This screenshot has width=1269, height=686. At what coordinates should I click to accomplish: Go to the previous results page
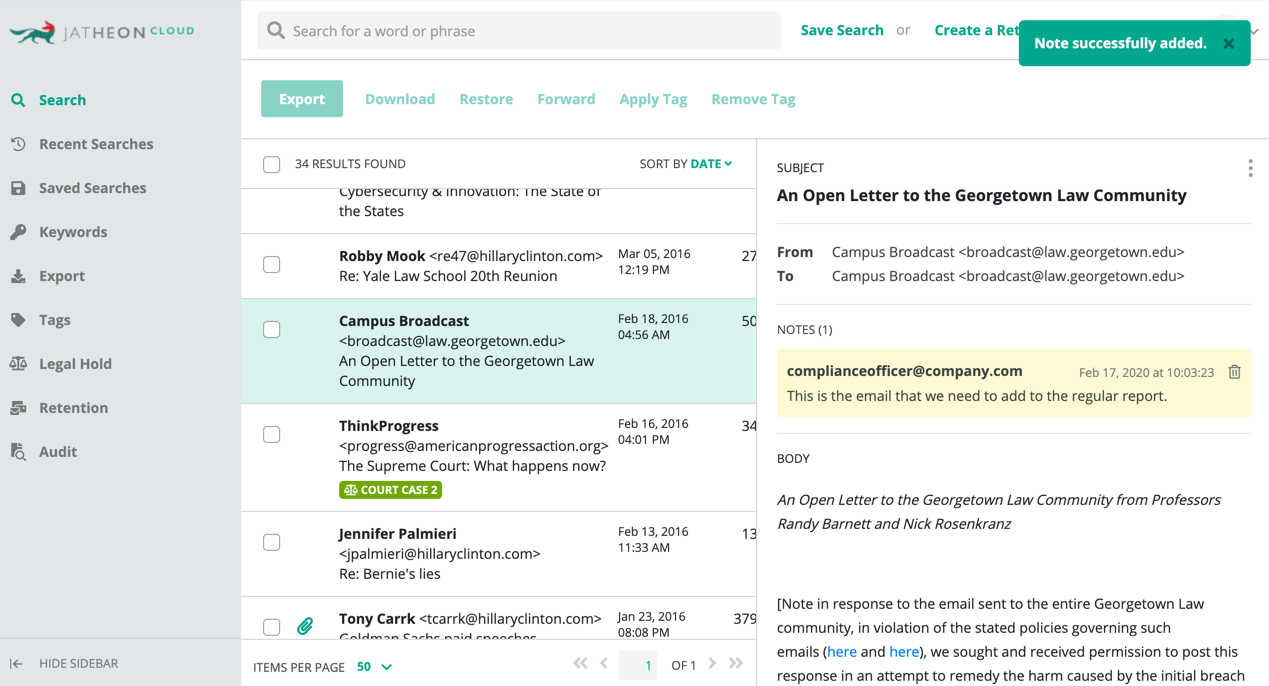(604, 663)
